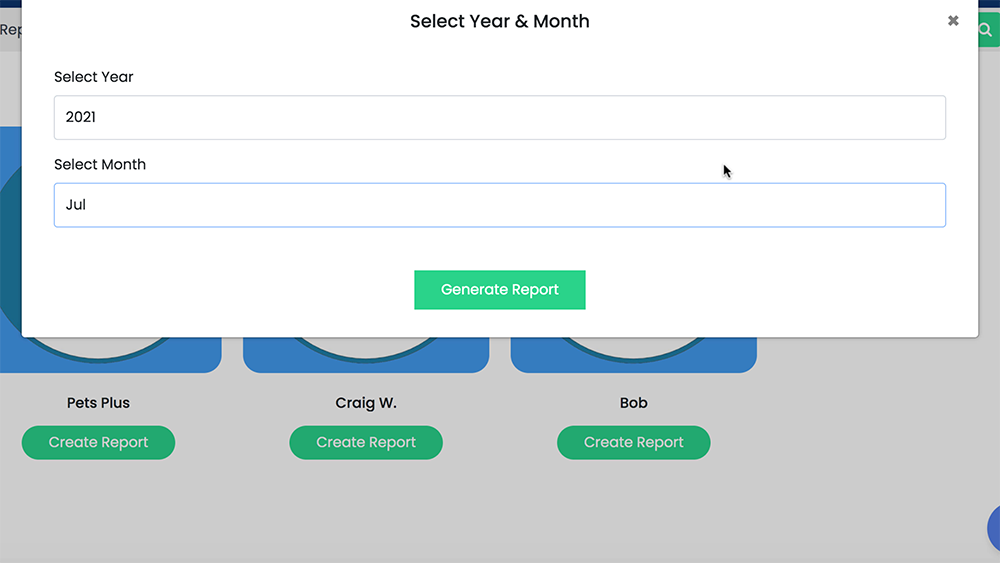This screenshot has width=1000, height=563.
Task: Click the Generate Report button
Action: point(499,289)
